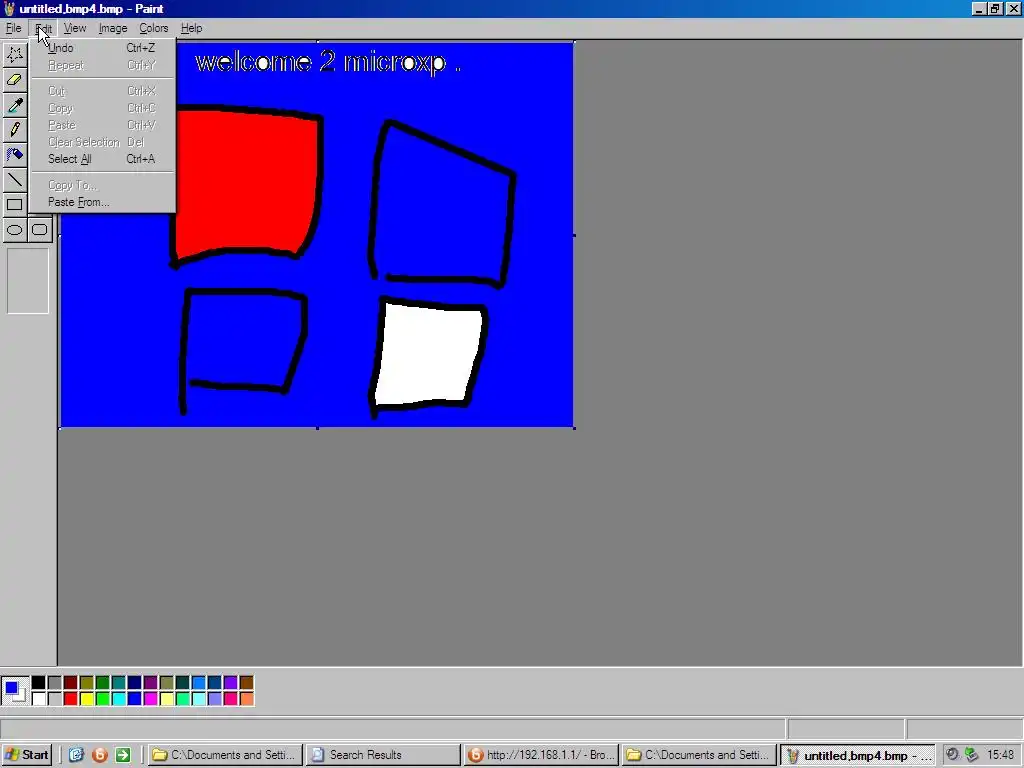This screenshot has height=768, width=1024.
Task: Launch the blue quick-launch browser icon
Action: (76, 755)
